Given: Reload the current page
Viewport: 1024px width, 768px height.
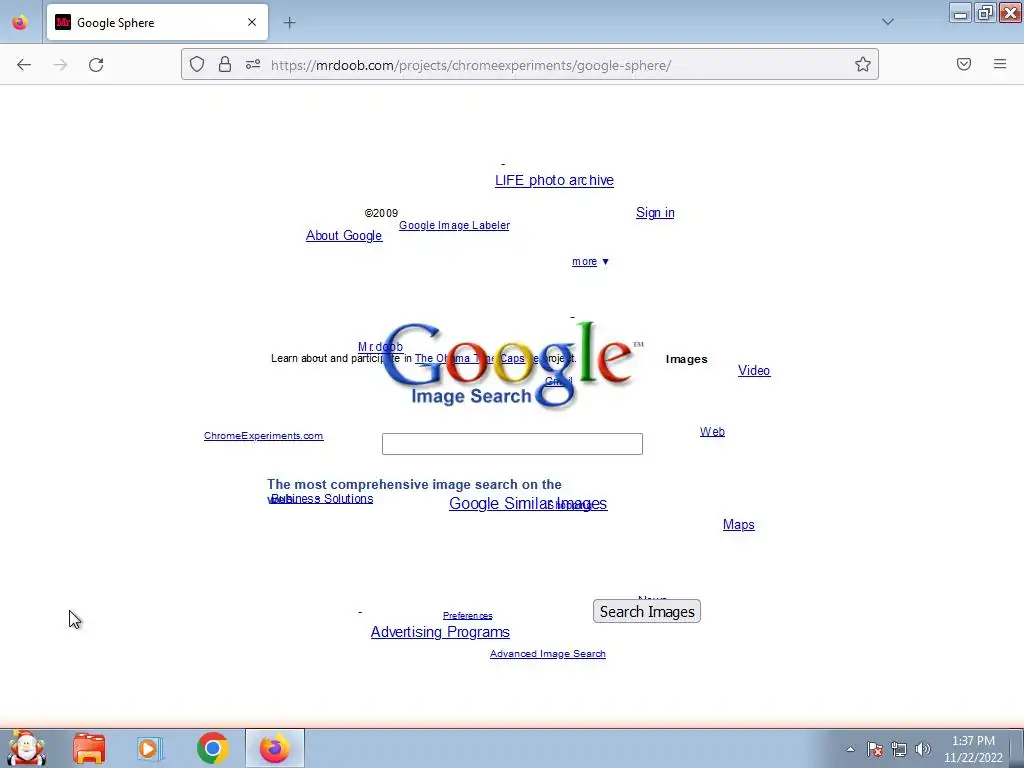Looking at the screenshot, I should 96,65.
